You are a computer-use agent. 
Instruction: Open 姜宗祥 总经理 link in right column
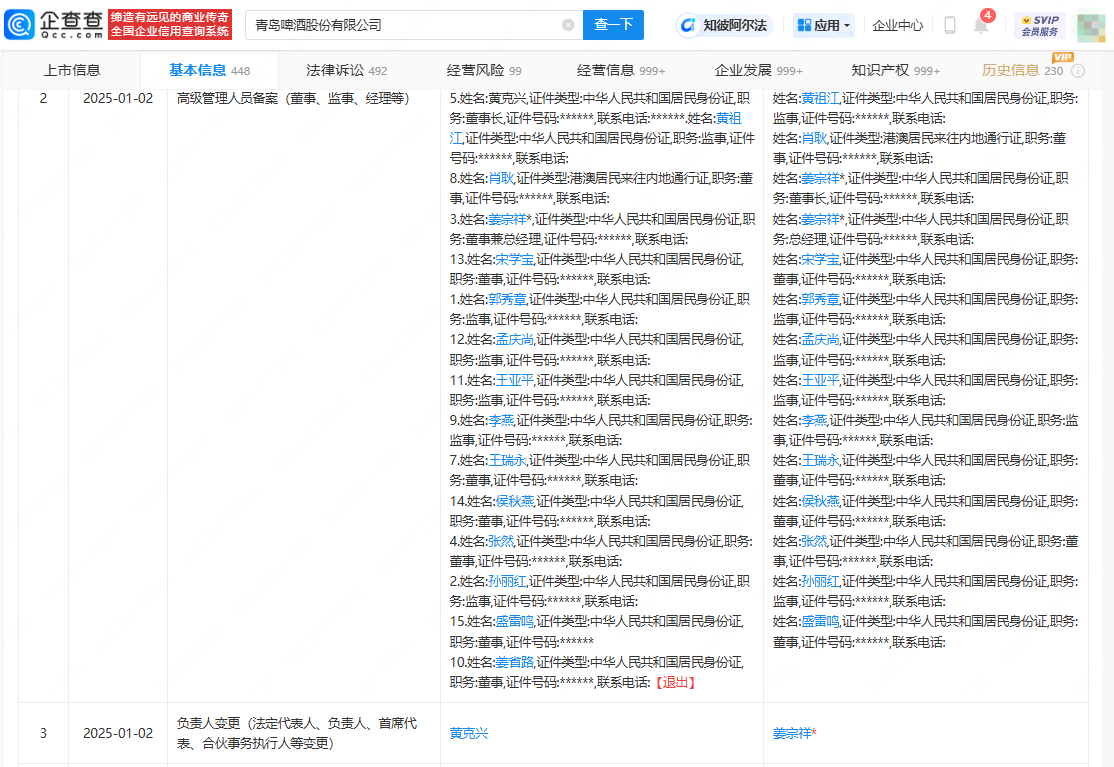click(x=821, y=219)
